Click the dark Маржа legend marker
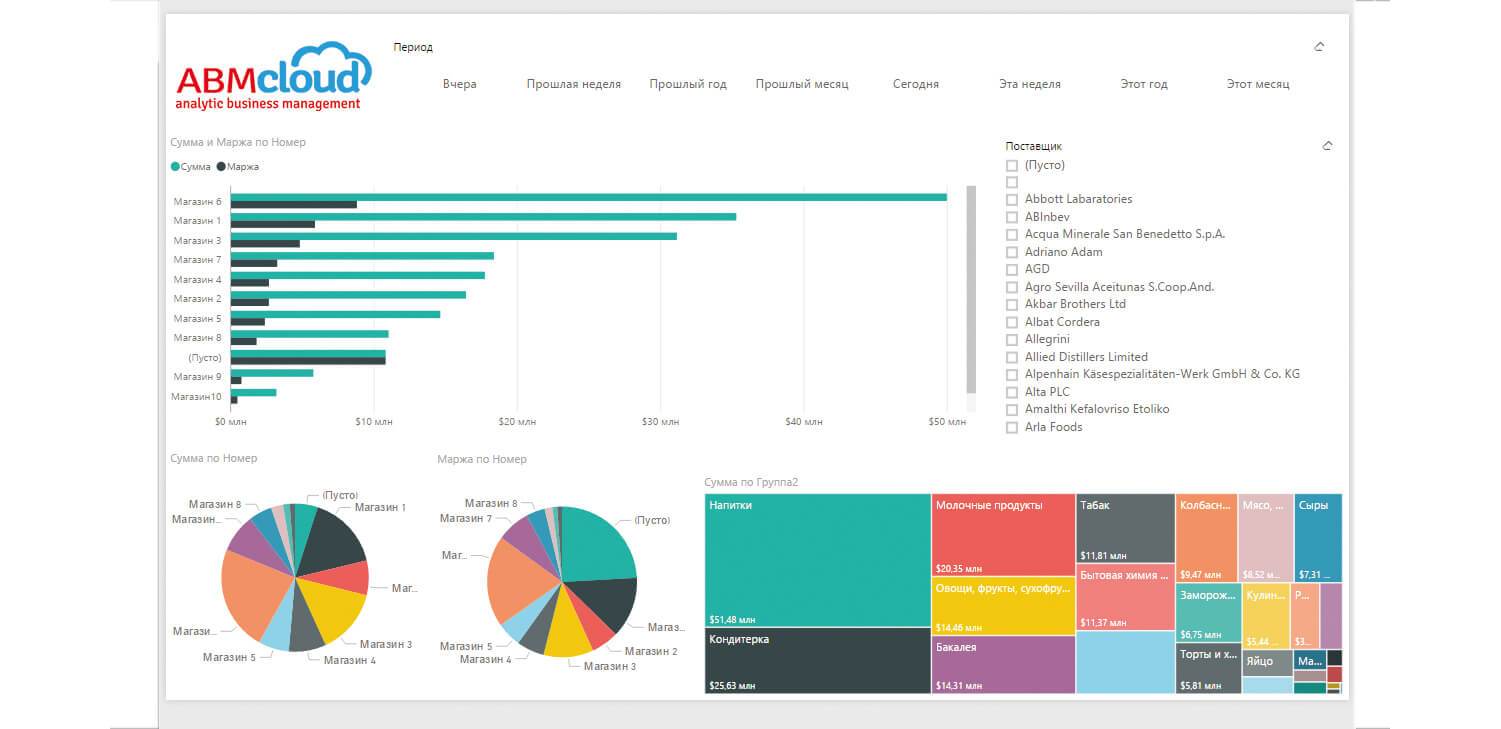Image resolution: width=1501 pixels, height=729 pixels. pyautogui.click(x=221, y=167)
